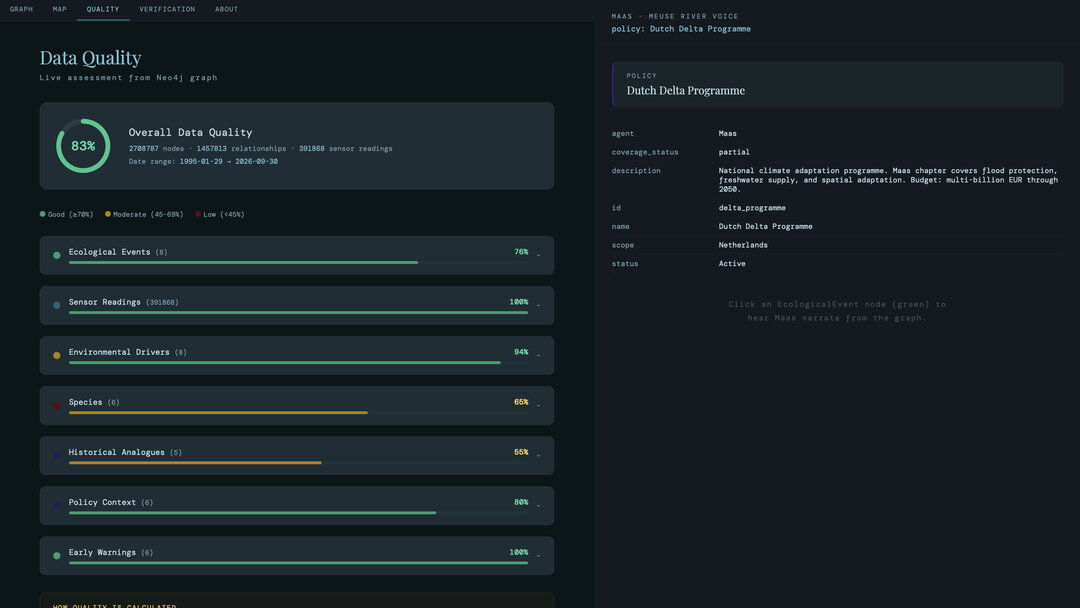Image resolution: width=1080 pixels, height=608 pixels.
Task: Click the Low legend red dot
Action: coord(198,214)
